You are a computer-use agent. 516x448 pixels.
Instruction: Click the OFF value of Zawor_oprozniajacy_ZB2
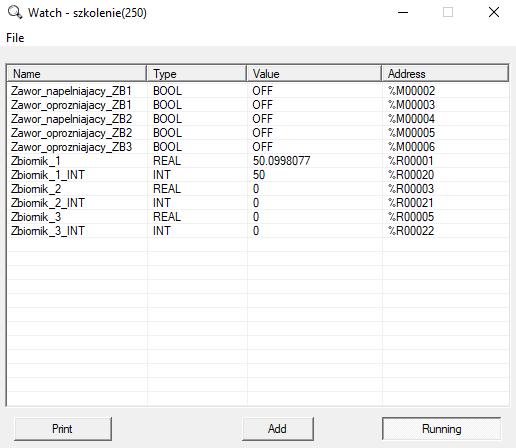click(x=262, y=133)
